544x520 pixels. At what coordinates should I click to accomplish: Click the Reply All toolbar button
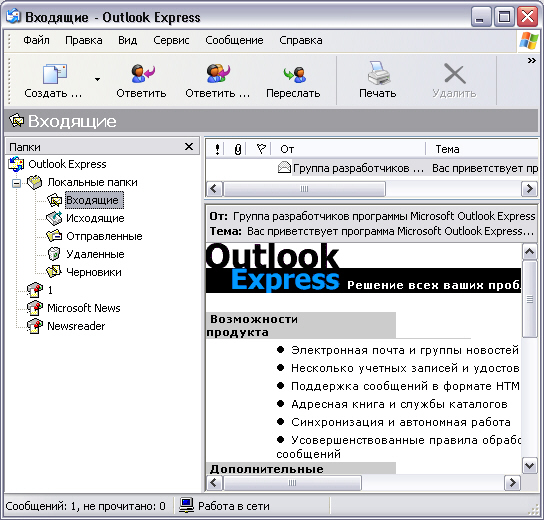tap(218, 80)
